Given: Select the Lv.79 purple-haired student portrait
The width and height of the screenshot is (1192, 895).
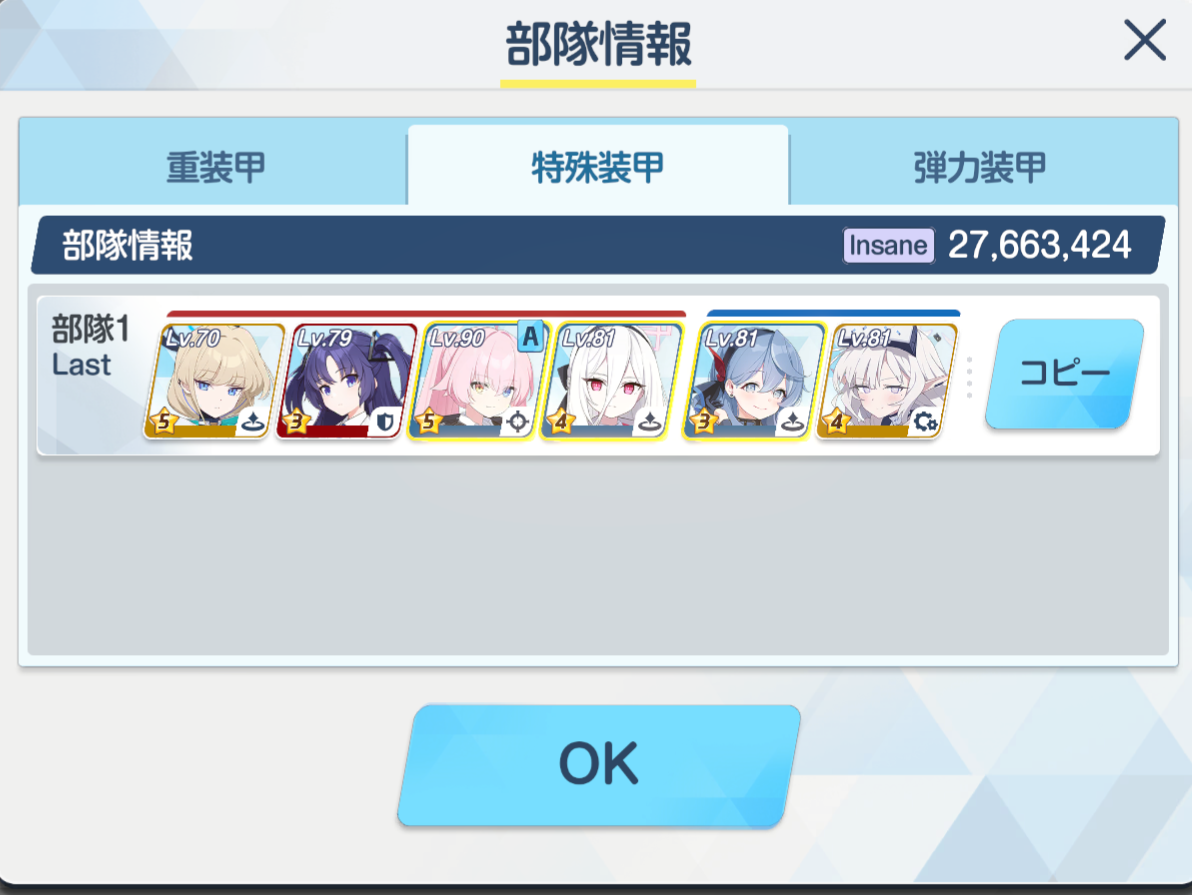Looking at the screenshot, I should click(346, 382).
